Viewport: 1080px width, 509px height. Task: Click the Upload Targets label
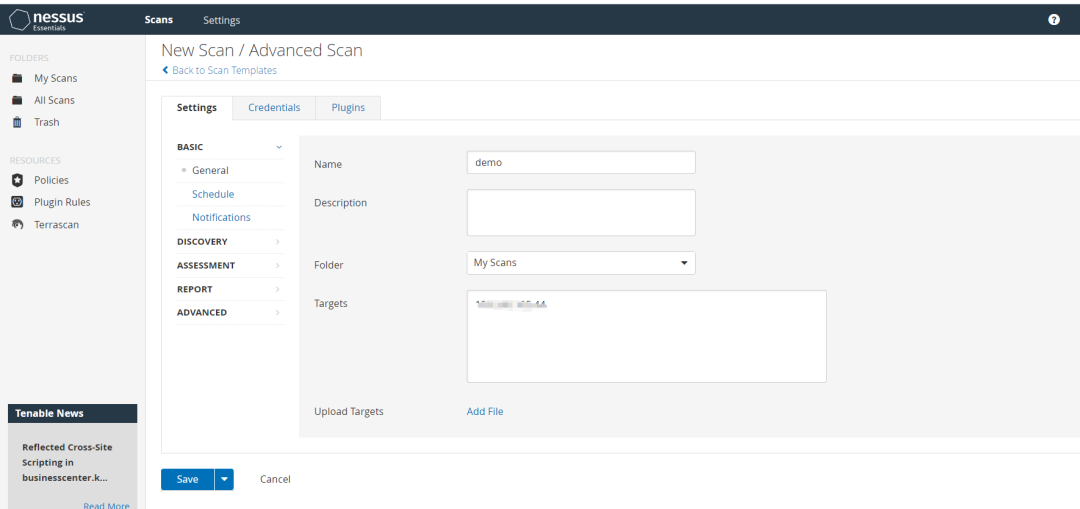point(349,412)
